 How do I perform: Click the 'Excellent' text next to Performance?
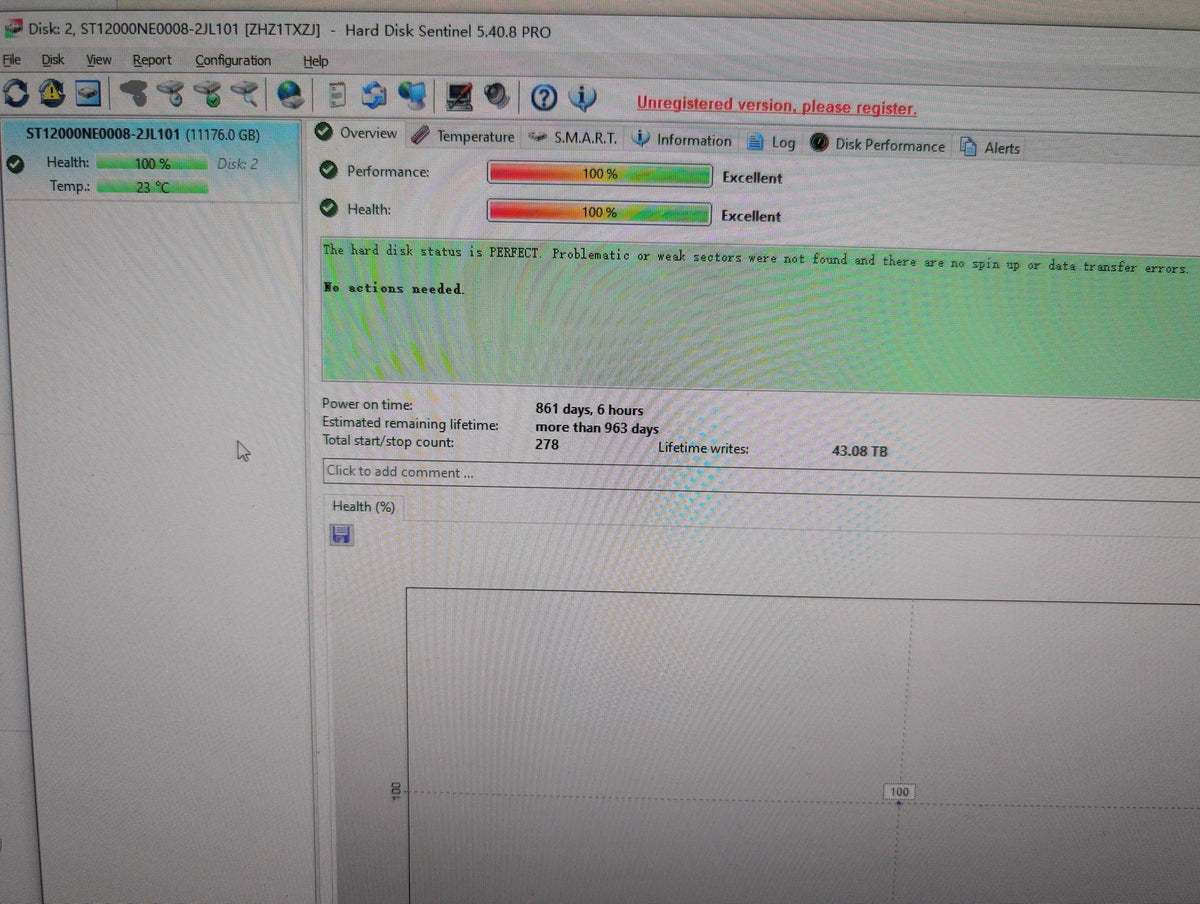752,177
